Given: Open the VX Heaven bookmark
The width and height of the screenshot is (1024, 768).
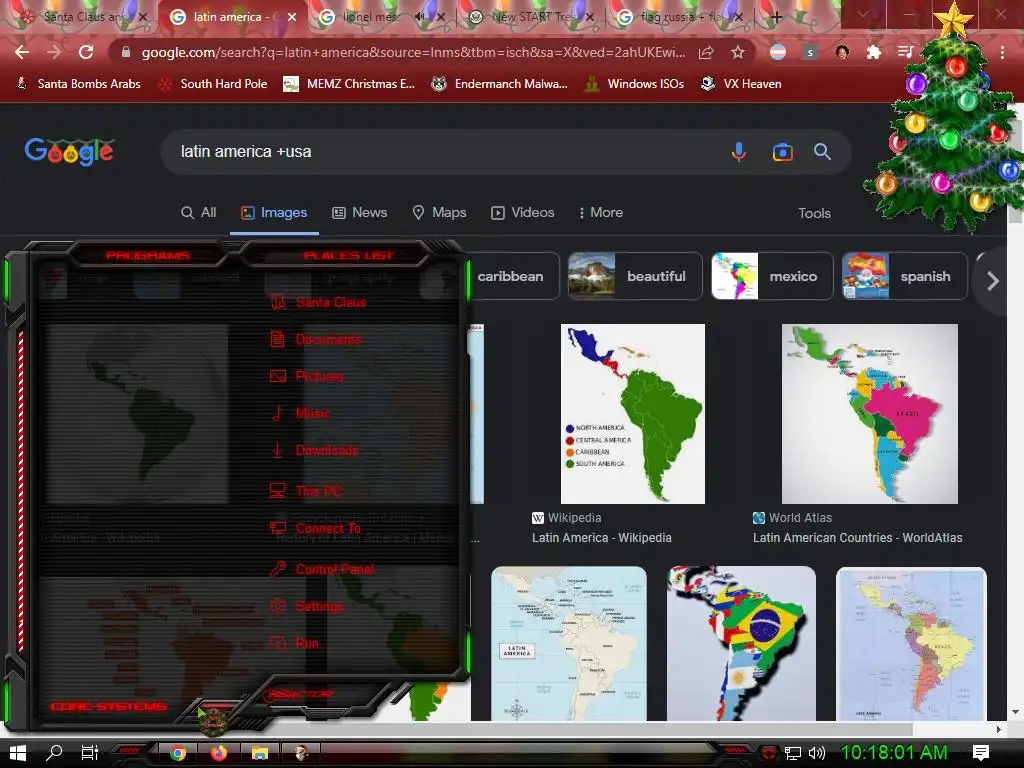Looking at the screenshot, I should point(741,84).
